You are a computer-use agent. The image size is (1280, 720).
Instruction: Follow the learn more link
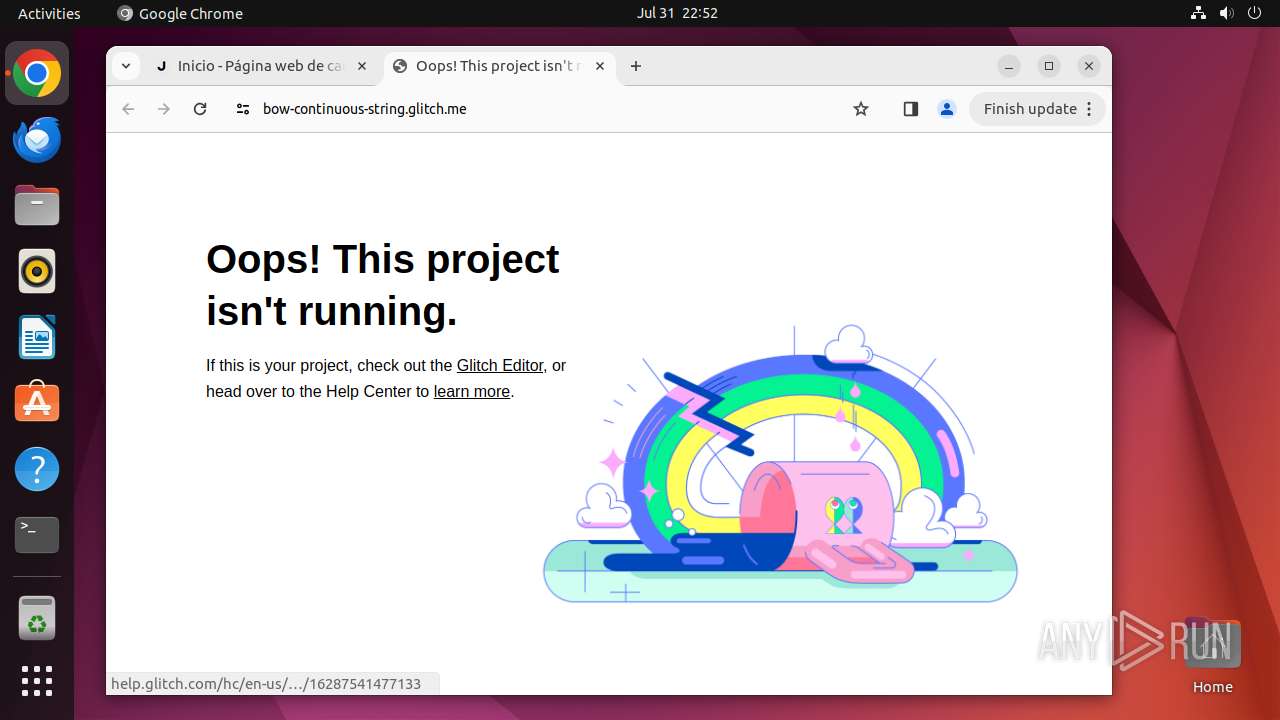point(472,392)
